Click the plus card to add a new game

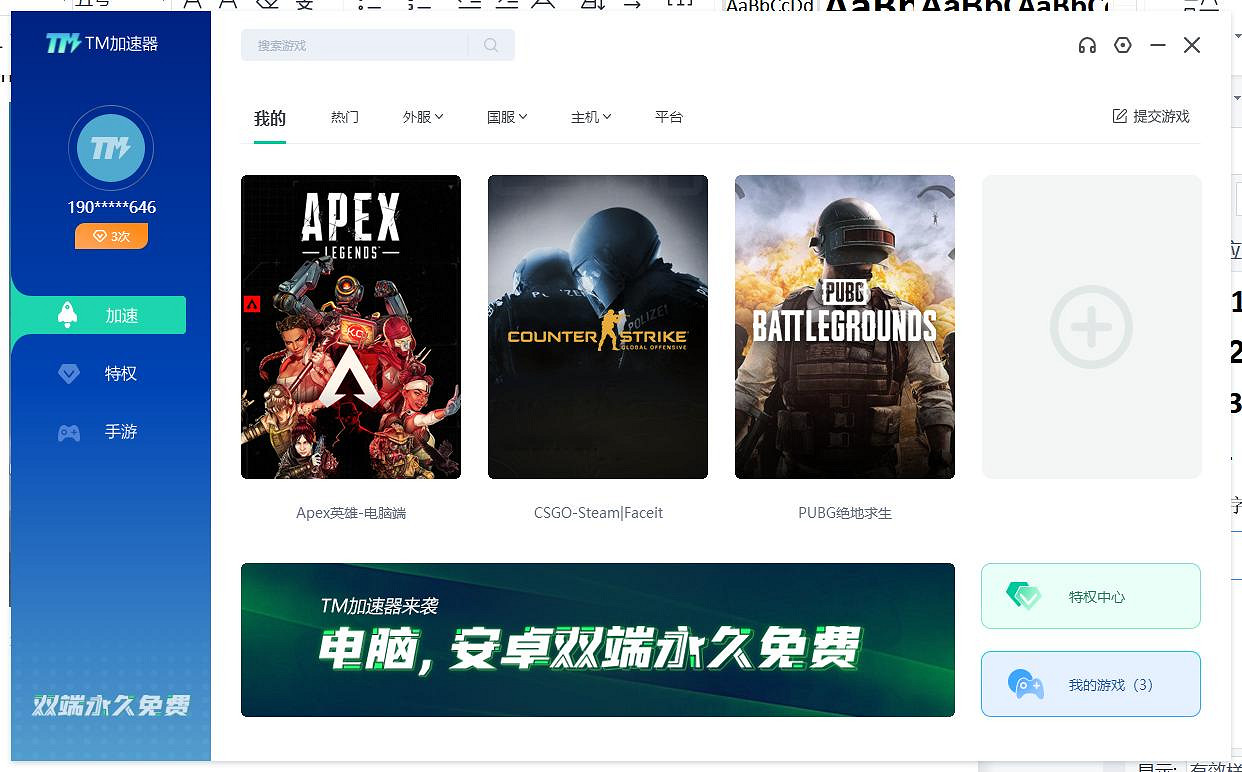[x=1091, y=327]
